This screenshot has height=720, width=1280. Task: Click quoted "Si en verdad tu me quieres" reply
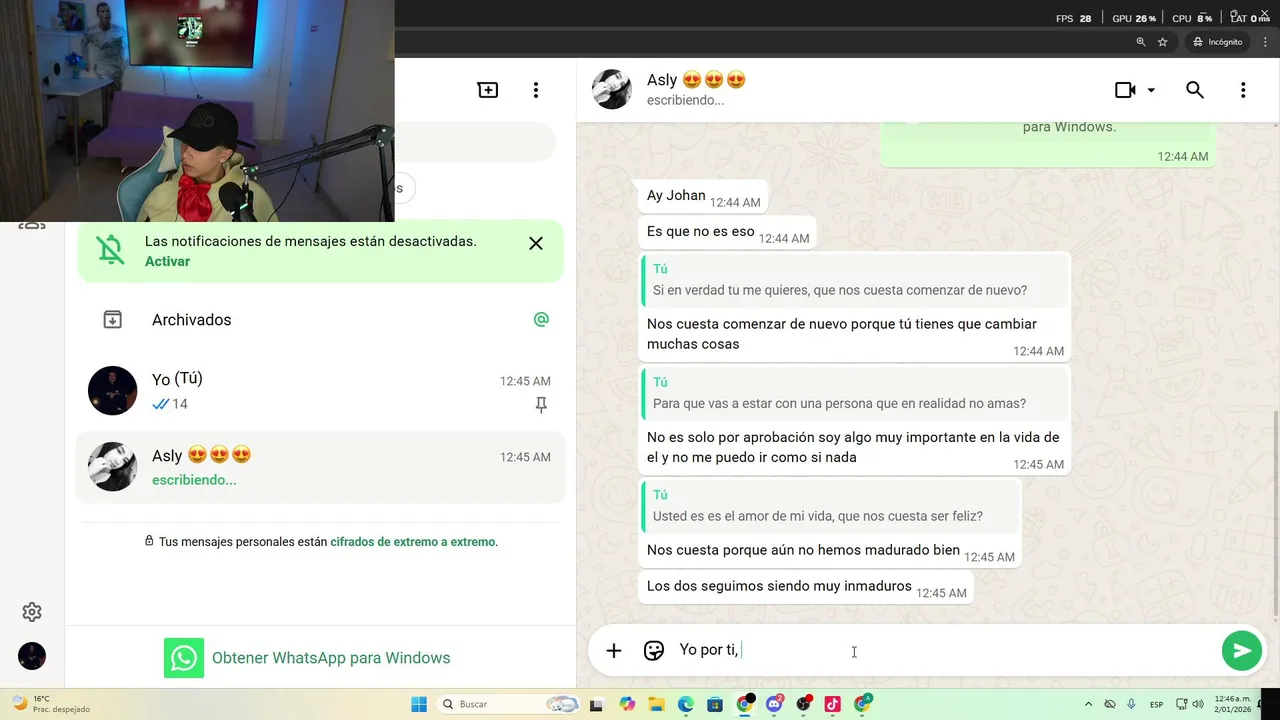pos(855,281)
